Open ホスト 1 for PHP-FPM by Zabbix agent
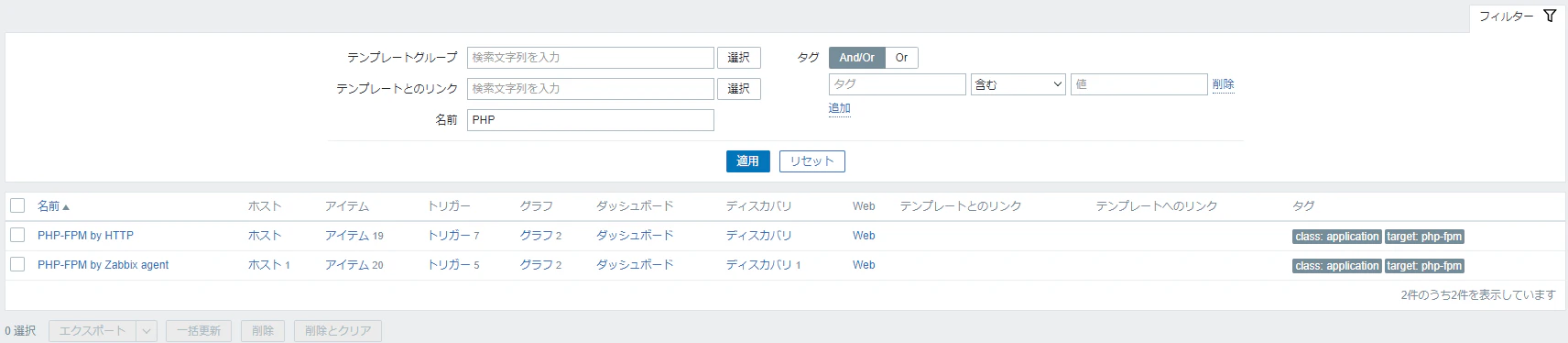Viewport: 1568px width, 343px height. 269,265
